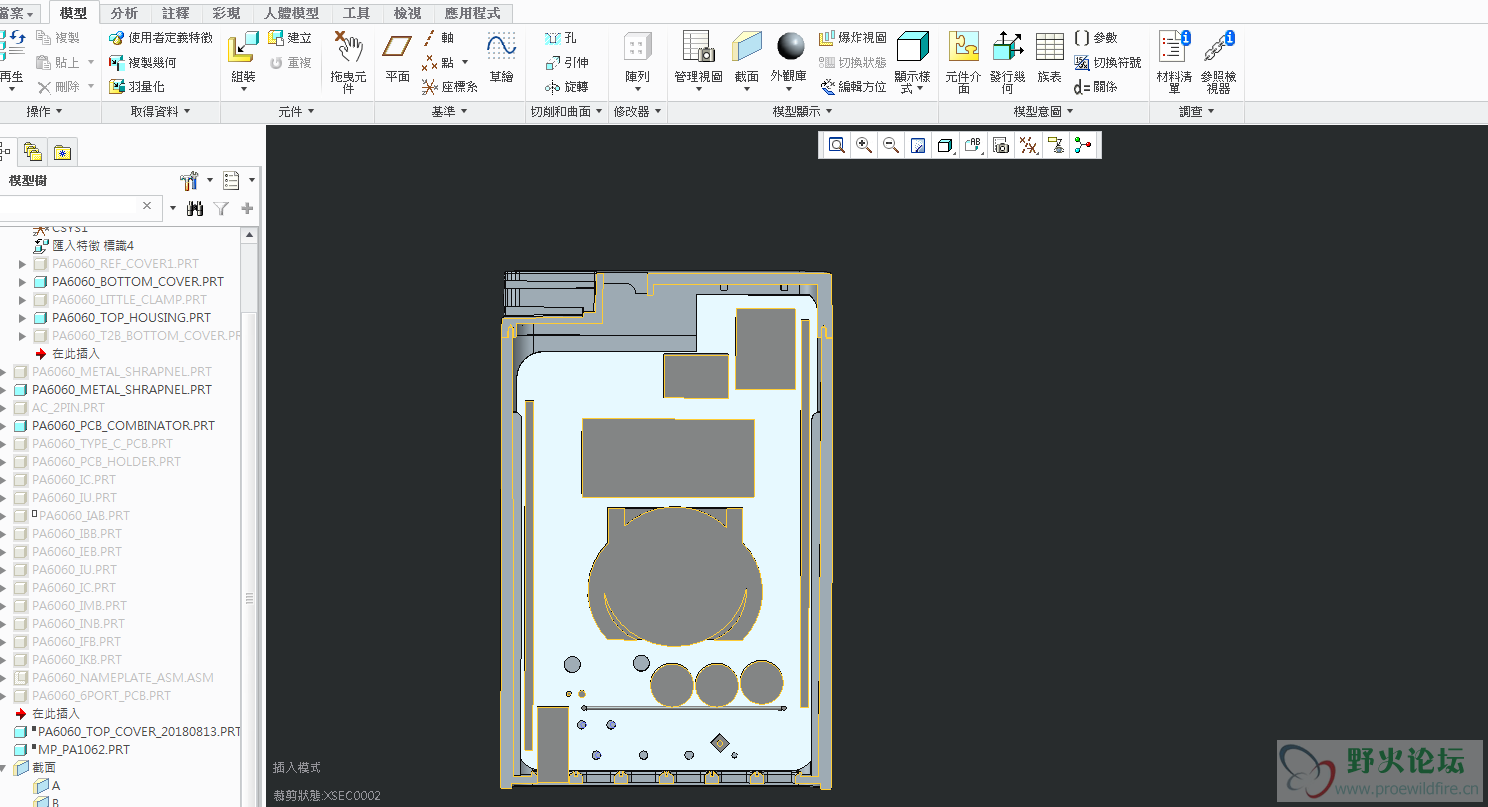Expand PA6060_BOTTOM_COVER.PRT tree node

(x=23, y=282)
